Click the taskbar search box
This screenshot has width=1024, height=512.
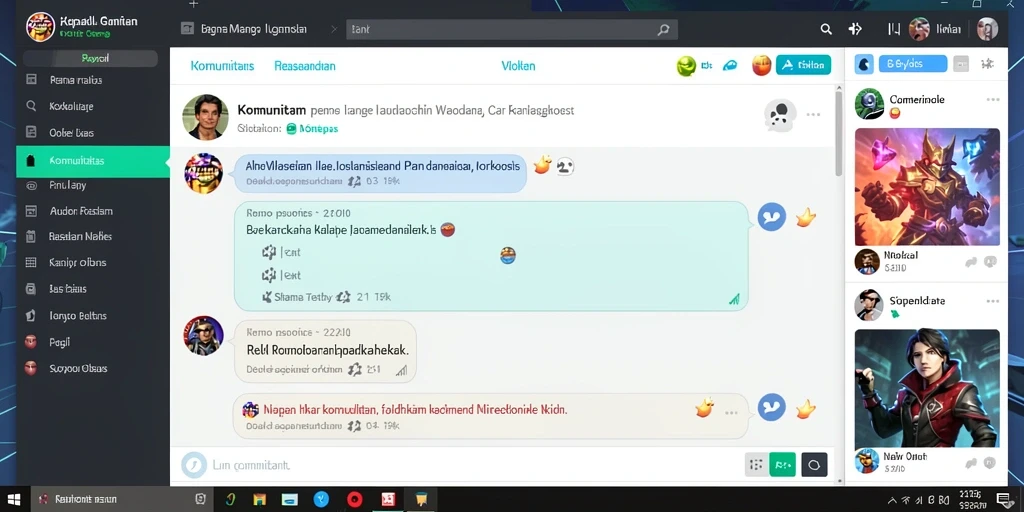point(121,500)
